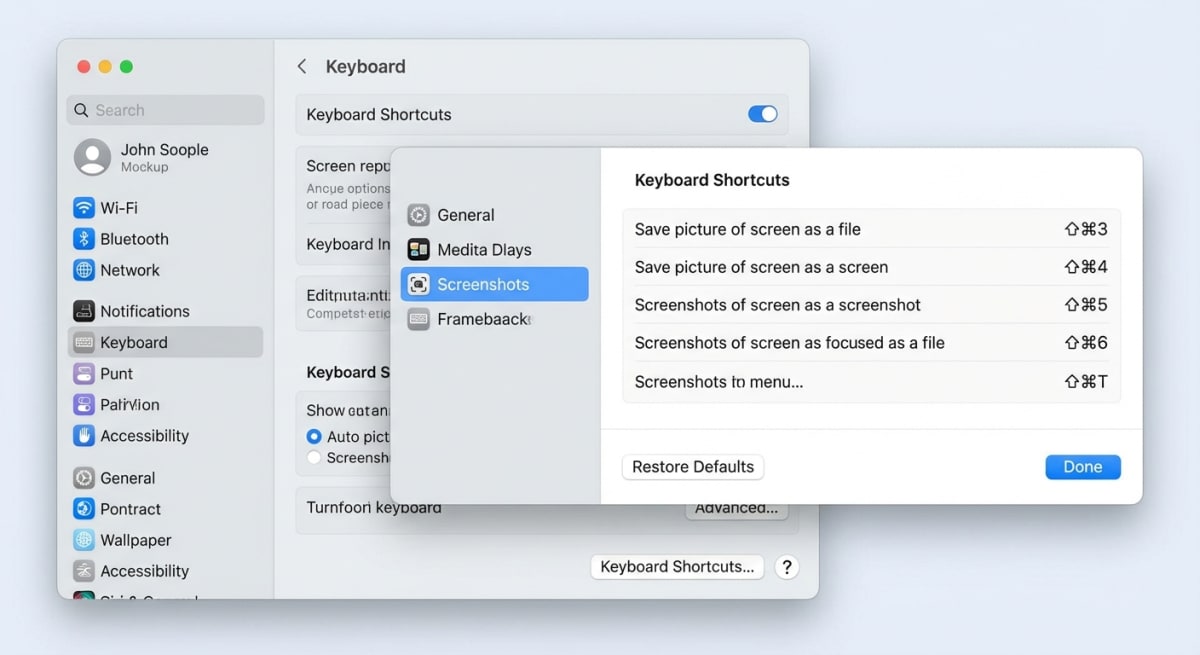1200x655 pixels.
Task: Click the back chevron next to Keyboard
Action: pos(302,65)
